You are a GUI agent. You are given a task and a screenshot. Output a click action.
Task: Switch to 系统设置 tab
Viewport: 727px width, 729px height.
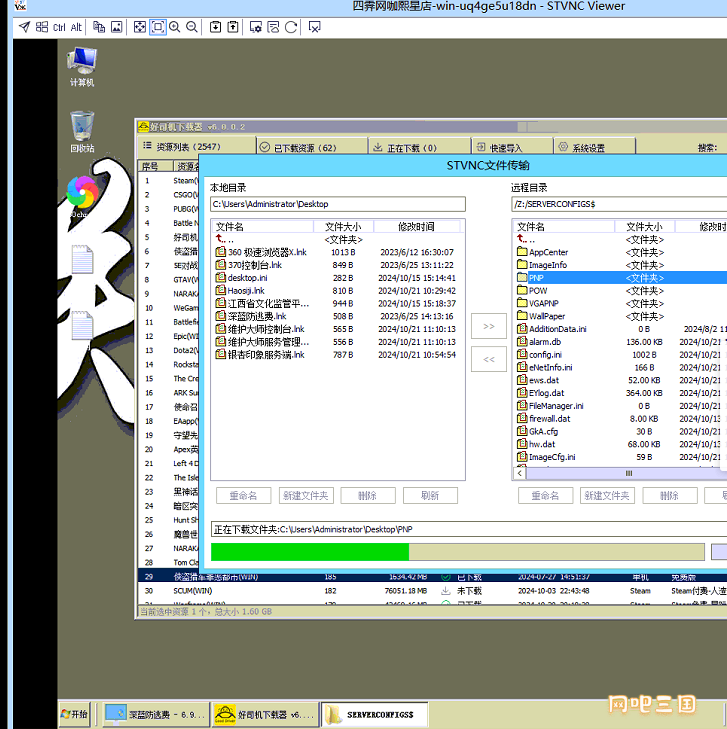point(595,147)
